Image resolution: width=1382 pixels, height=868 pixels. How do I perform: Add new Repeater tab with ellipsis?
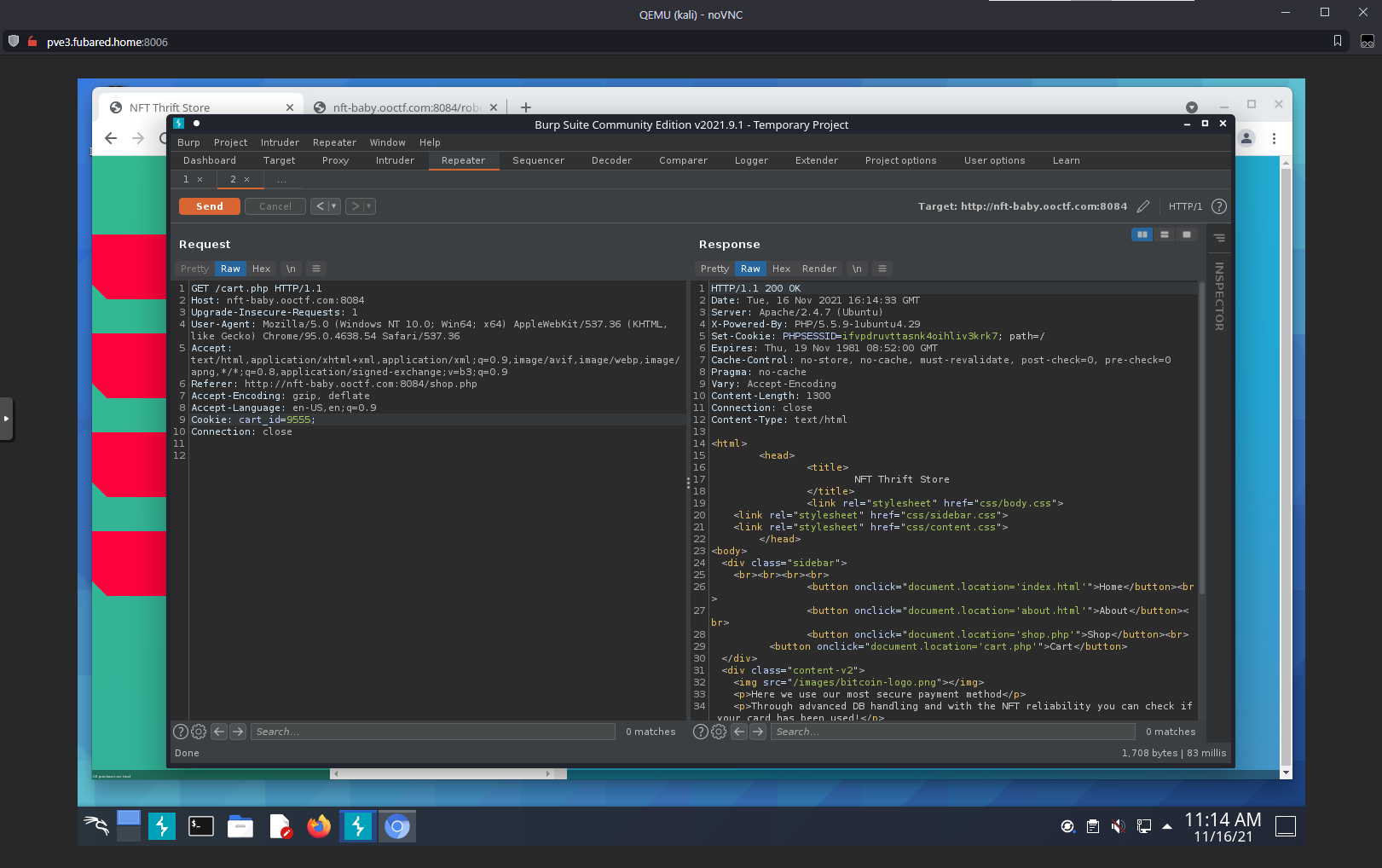click(x=281, y=179)
